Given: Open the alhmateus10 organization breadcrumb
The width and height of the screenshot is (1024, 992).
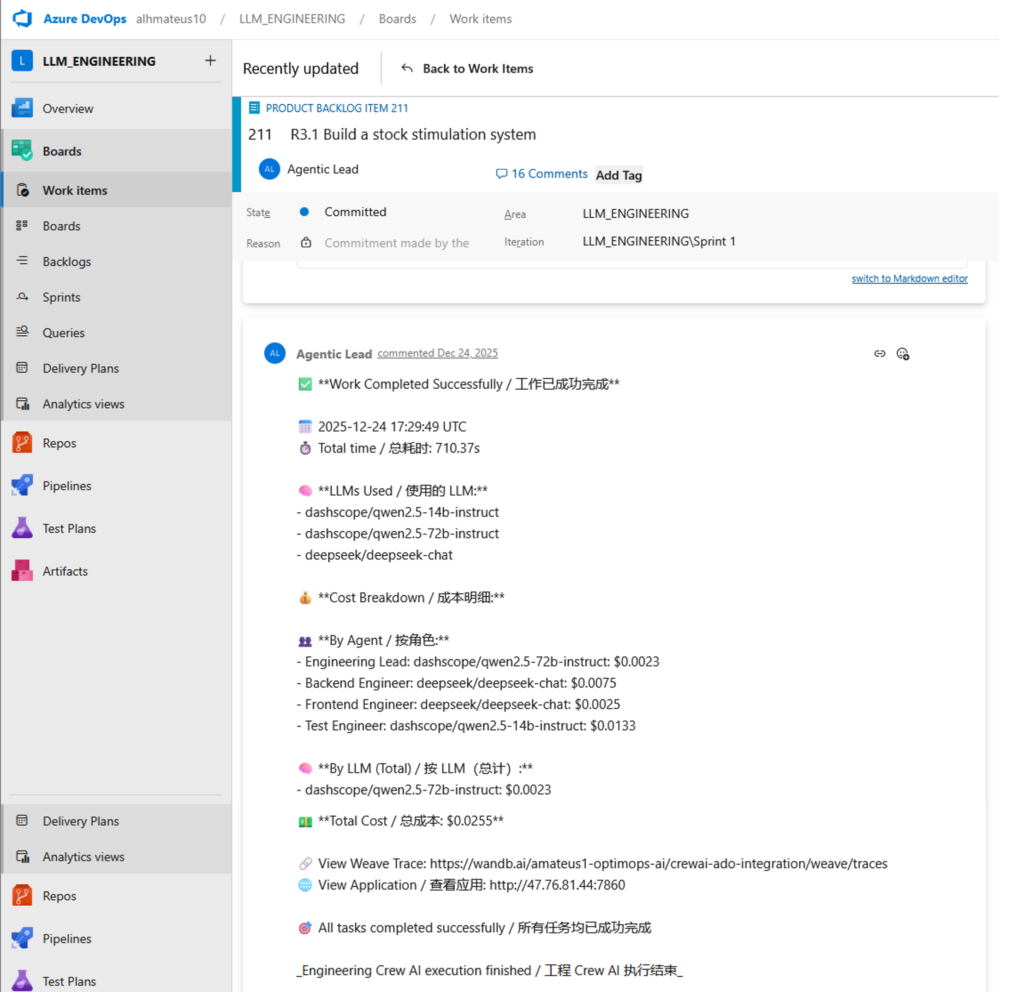Looking at the screenshot, I should (x=171, y=19).
